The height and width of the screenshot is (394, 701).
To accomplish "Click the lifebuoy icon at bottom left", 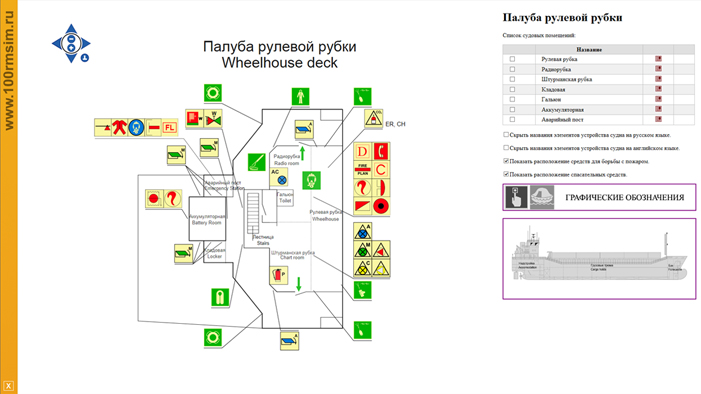I will 213,338.
